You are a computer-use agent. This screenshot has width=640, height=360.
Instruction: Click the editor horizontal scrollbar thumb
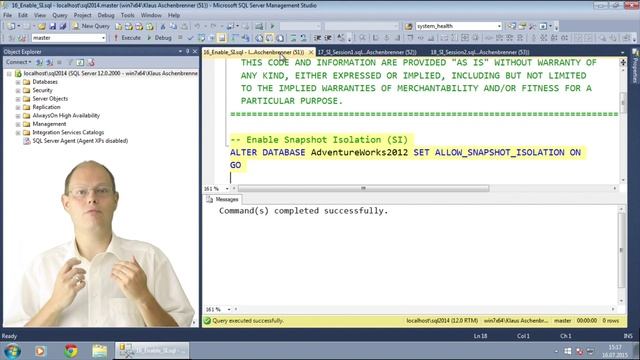point(363,188)
